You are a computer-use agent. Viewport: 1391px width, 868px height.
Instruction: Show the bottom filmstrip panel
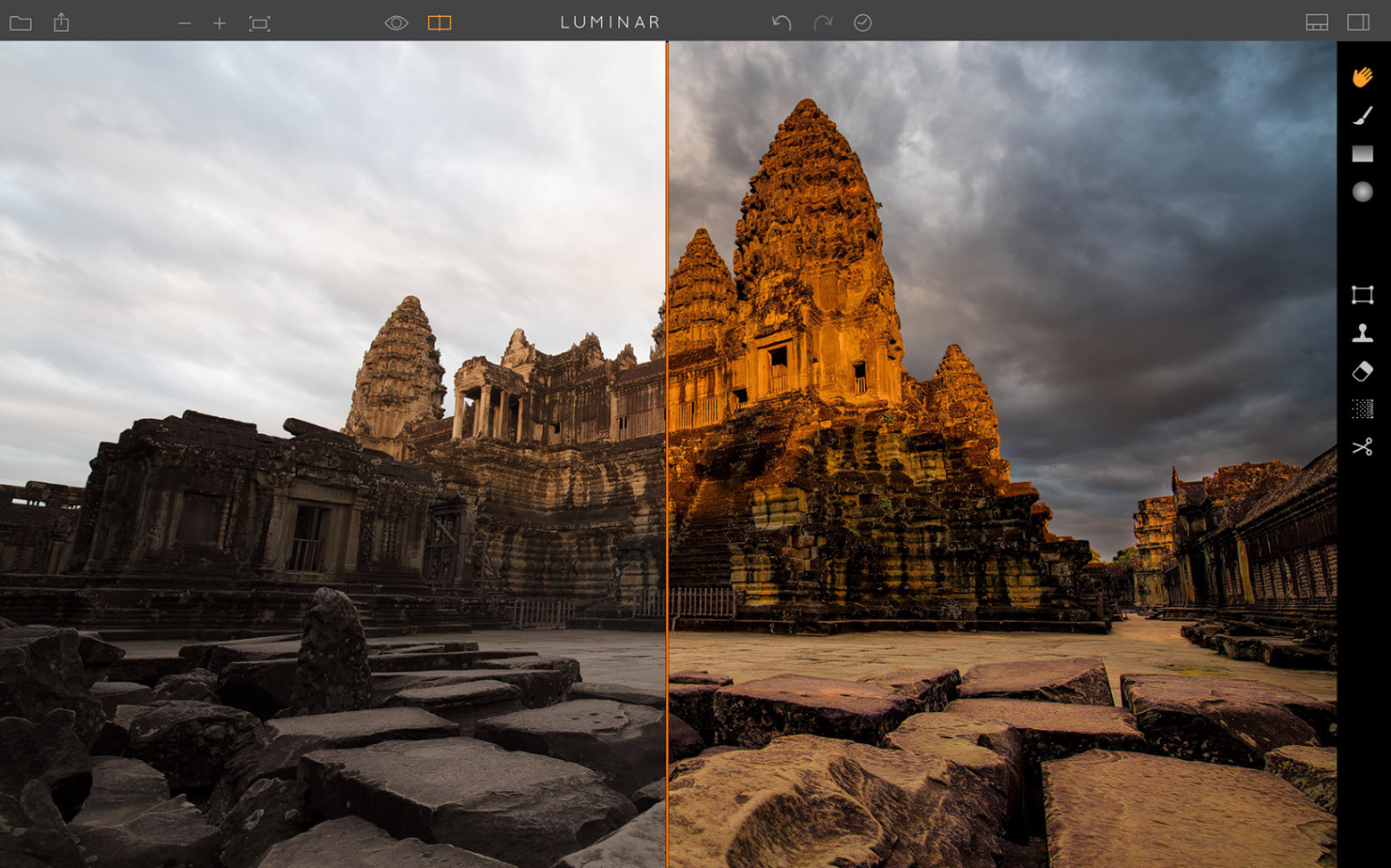point(1316,22)
